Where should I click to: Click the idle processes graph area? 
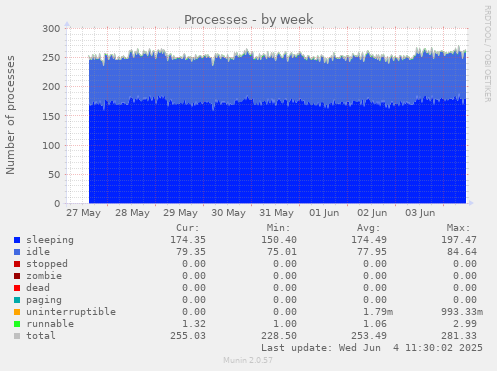pos(277,79)
